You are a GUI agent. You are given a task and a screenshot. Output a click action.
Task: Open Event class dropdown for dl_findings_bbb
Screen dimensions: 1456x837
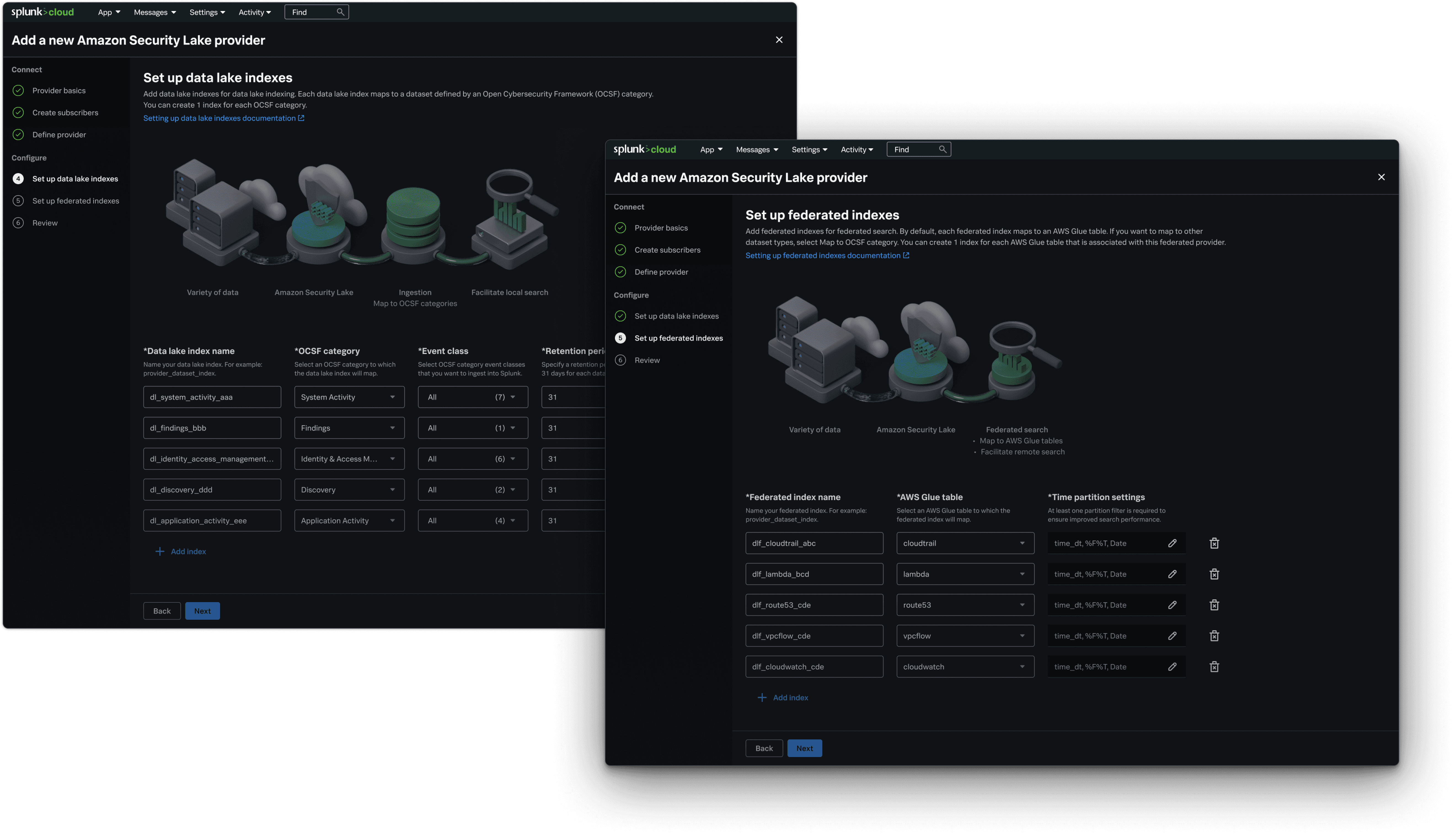click(x=472, y=428)
